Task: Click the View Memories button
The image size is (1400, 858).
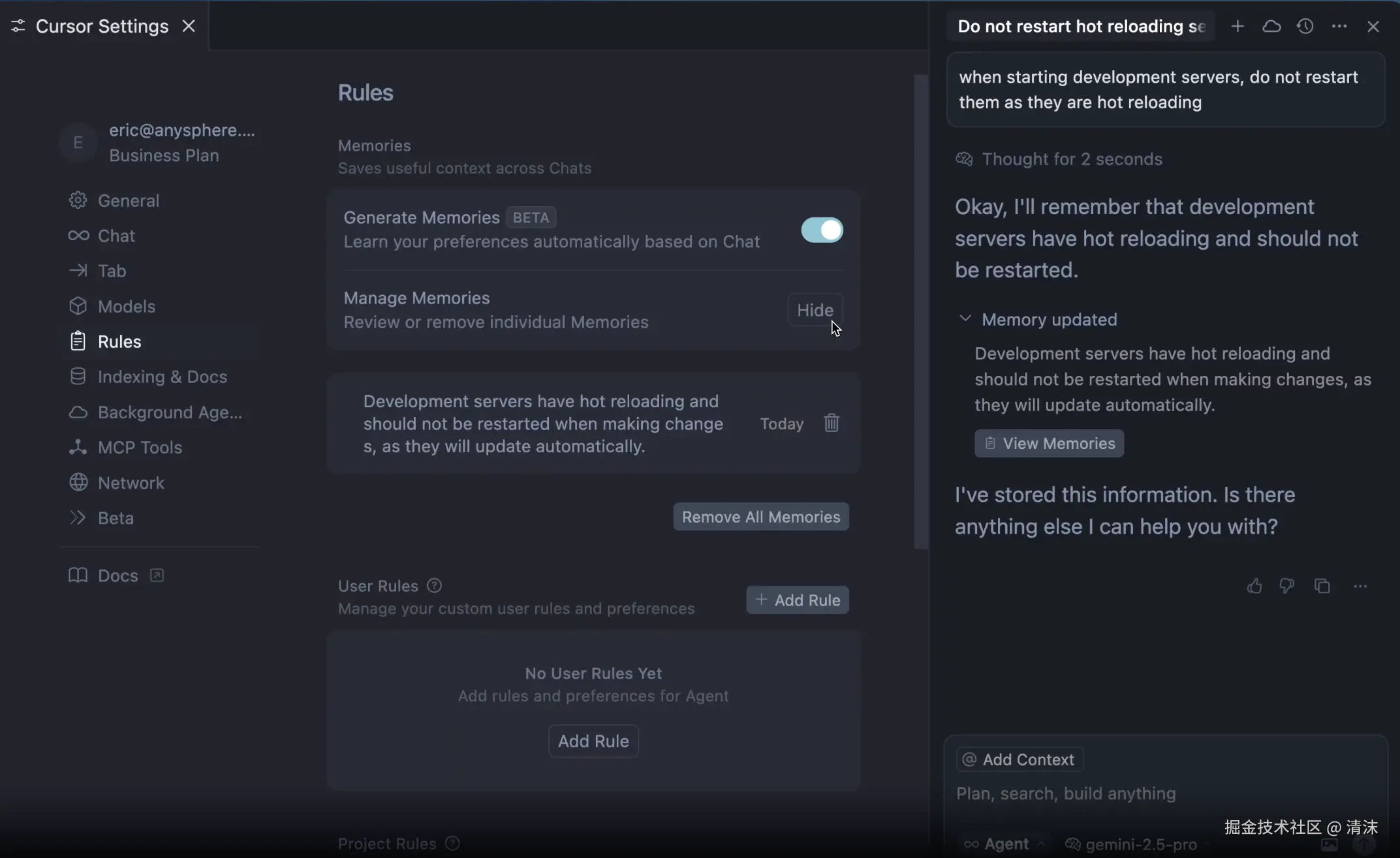Action: [1049, 443]
